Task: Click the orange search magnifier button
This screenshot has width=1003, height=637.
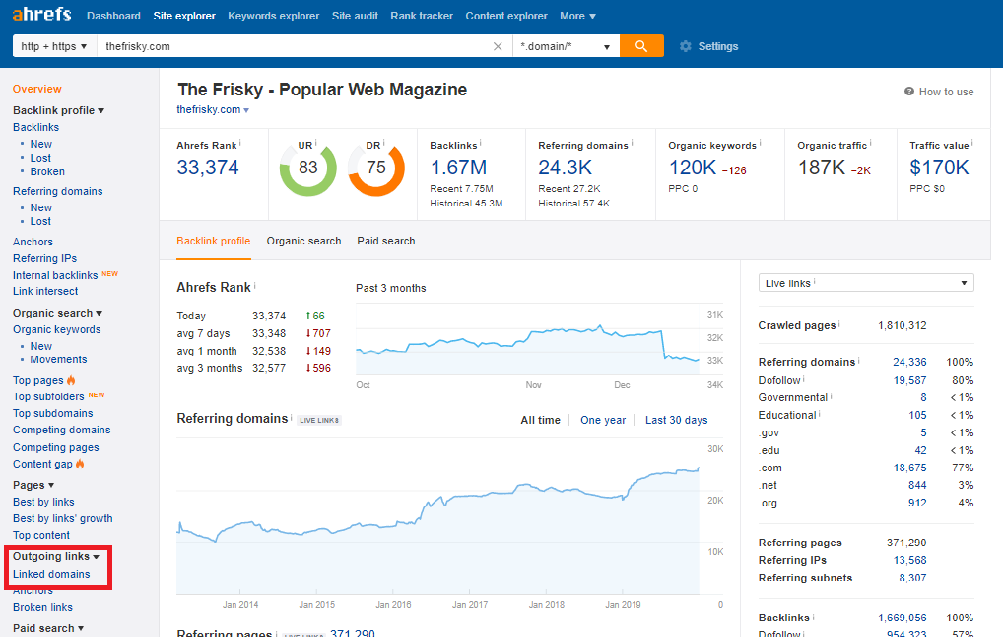Action: pos(642,46)
